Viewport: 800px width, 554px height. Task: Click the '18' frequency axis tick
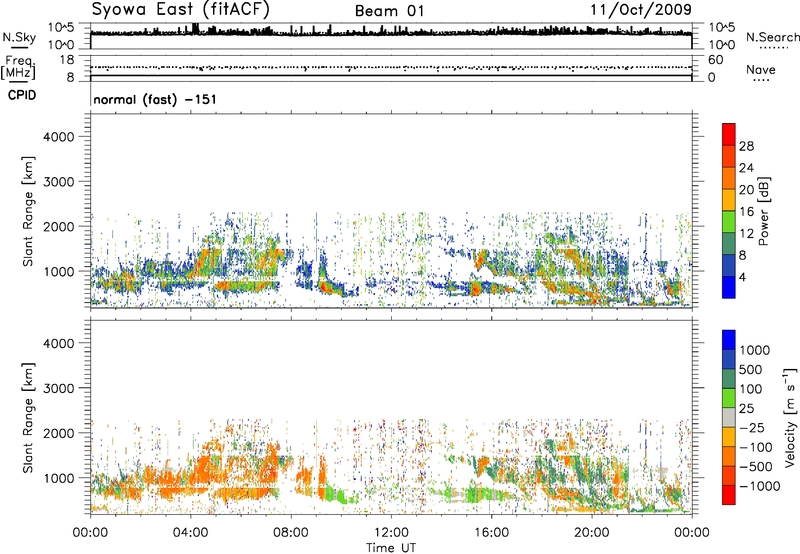(x=67, y=60)
